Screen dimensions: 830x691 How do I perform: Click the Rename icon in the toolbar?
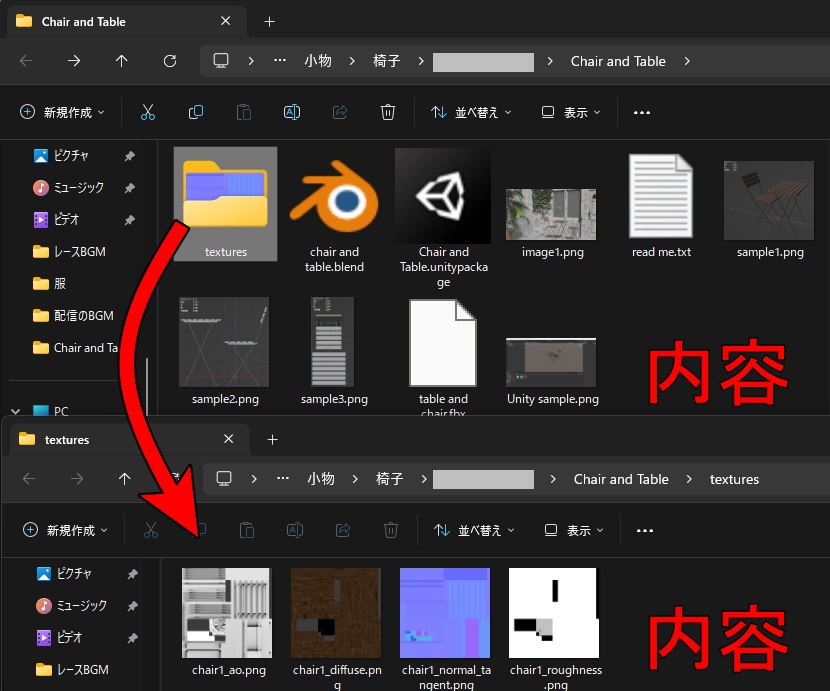(x=292, y=112)
